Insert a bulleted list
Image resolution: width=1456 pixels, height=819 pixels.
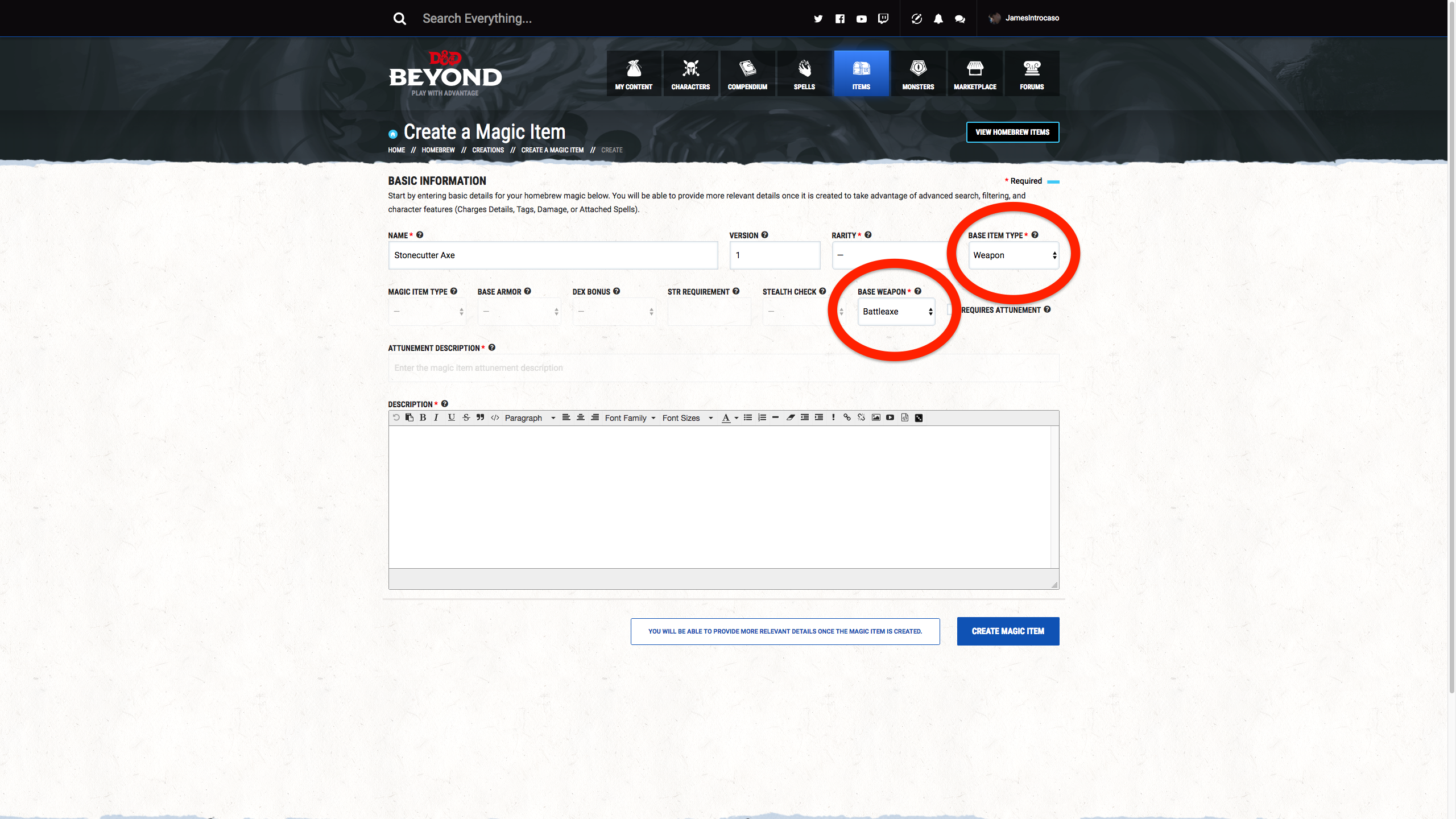(x=748, y=417)
